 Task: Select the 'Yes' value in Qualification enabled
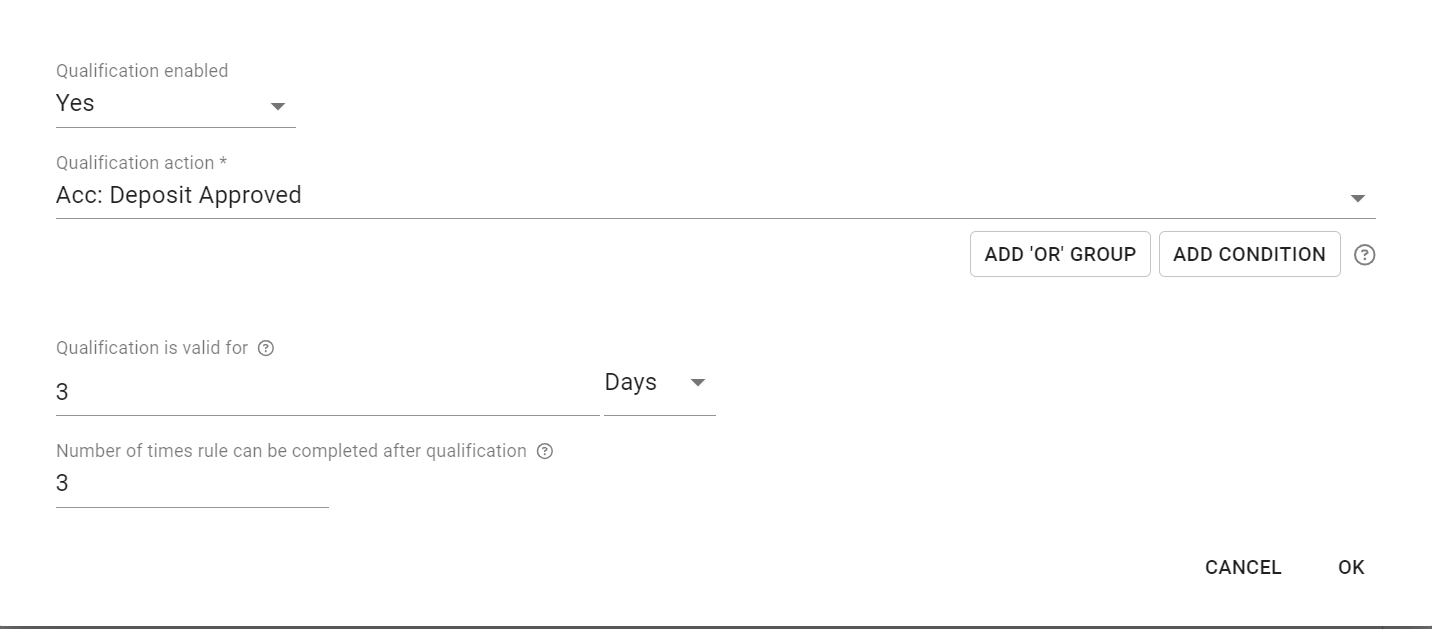[x=76, y=103]
